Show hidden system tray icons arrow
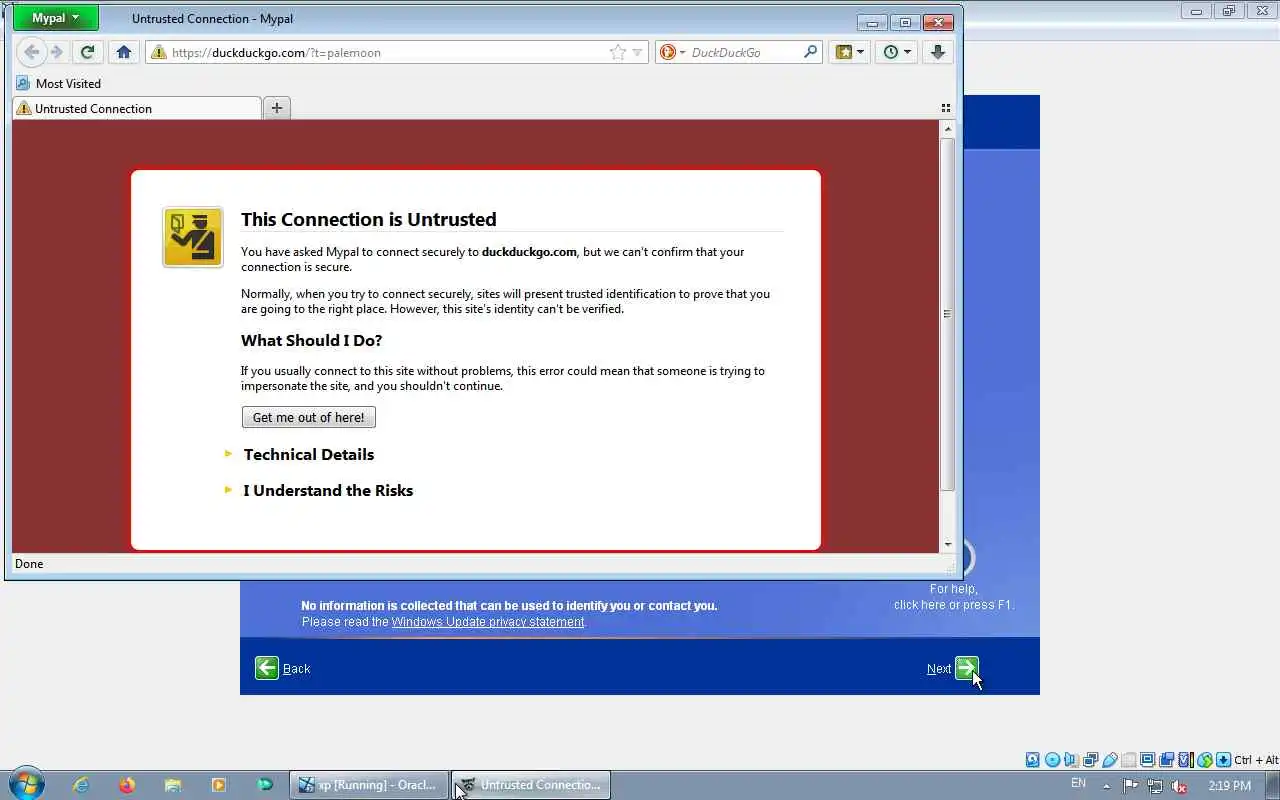This screenshot has width=1280, height=800. click(1106, 785)
